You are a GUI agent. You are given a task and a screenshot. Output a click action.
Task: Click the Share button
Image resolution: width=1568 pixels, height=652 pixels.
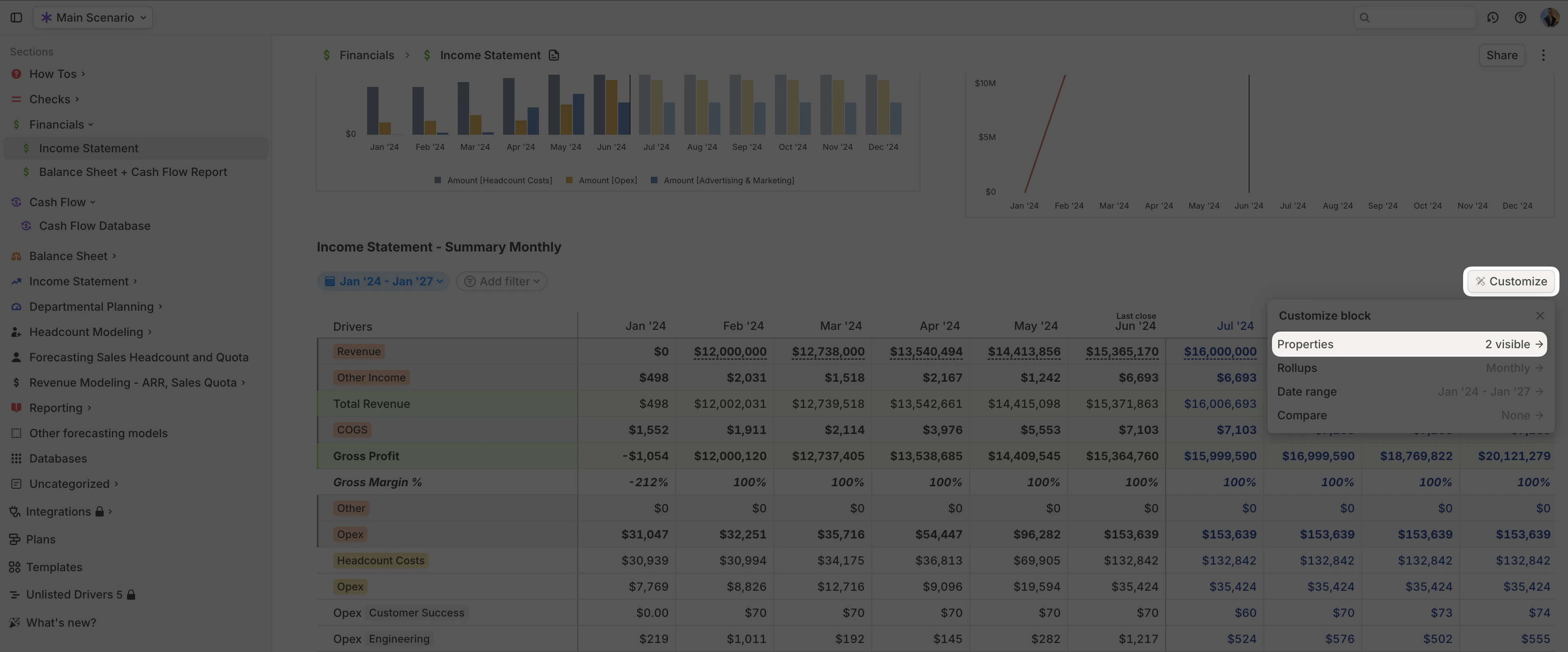[1502, 55]
